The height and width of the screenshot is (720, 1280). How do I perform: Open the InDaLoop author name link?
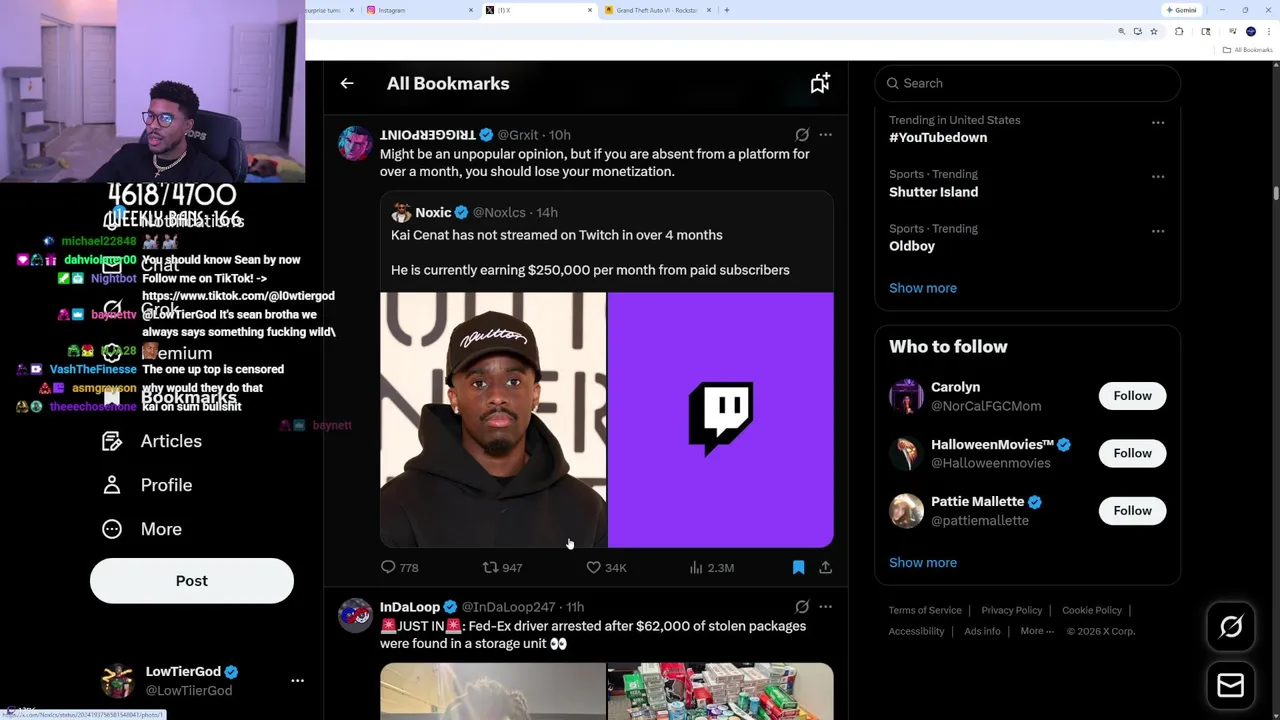[410, 607]
